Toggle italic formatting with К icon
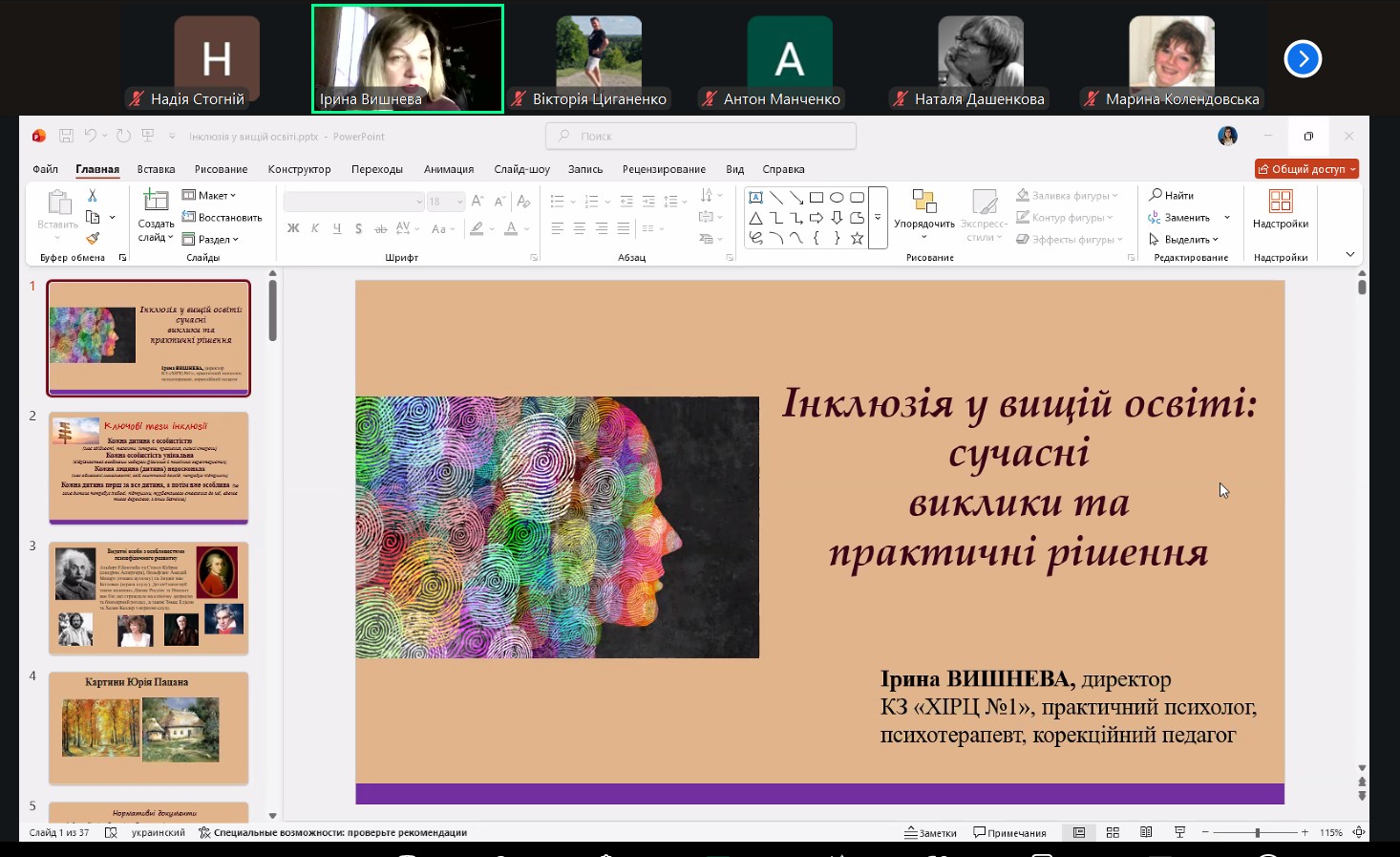 (315, 228)
